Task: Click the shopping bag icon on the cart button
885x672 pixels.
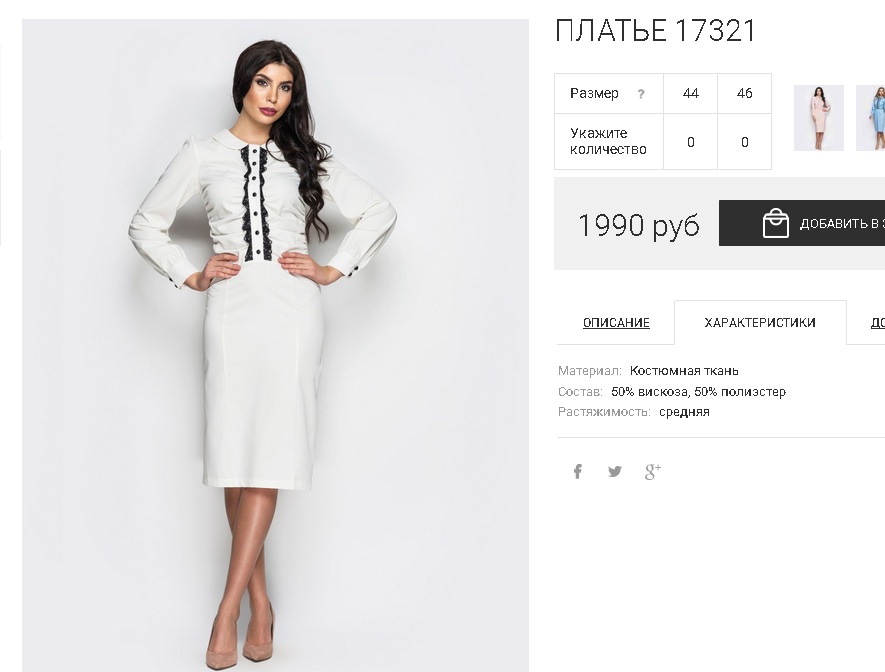Action: tap(776, 223)
